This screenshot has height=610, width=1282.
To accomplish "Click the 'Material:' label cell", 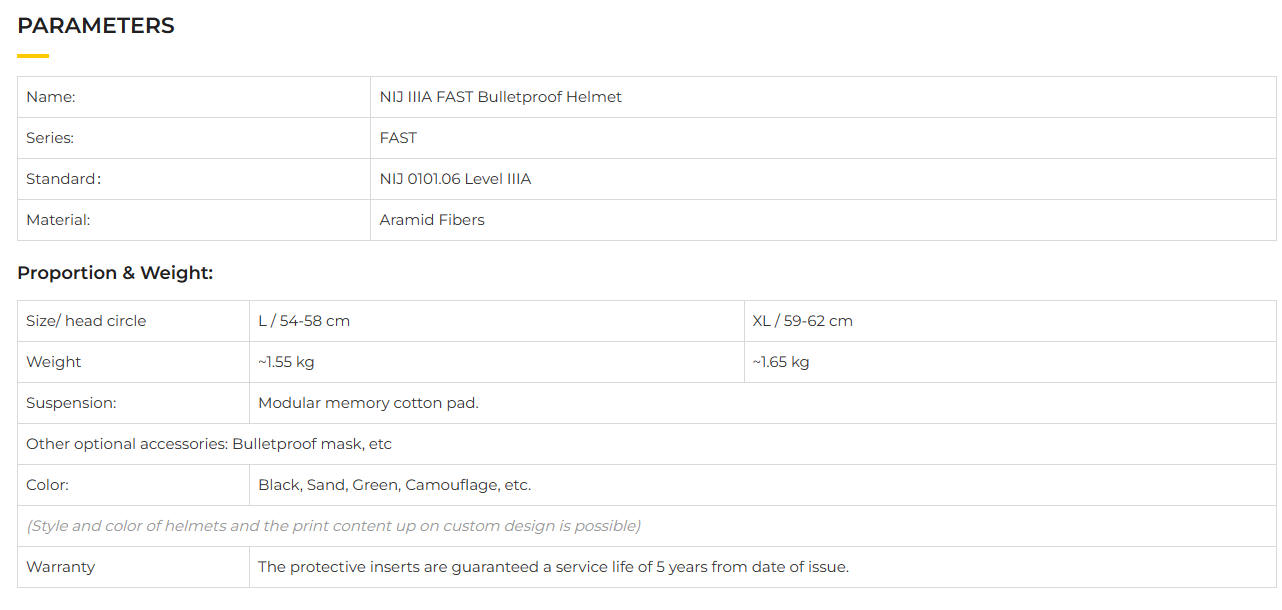I will 58,220.
